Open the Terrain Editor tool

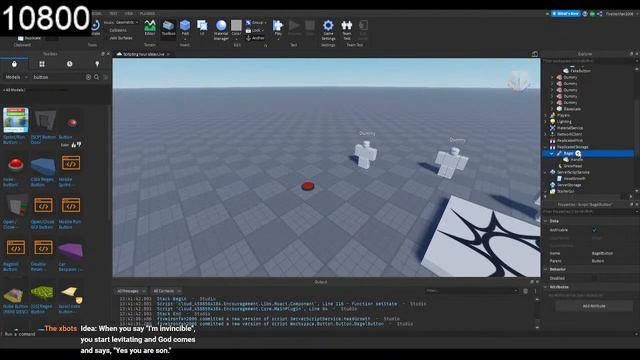(x=150, y=28)
